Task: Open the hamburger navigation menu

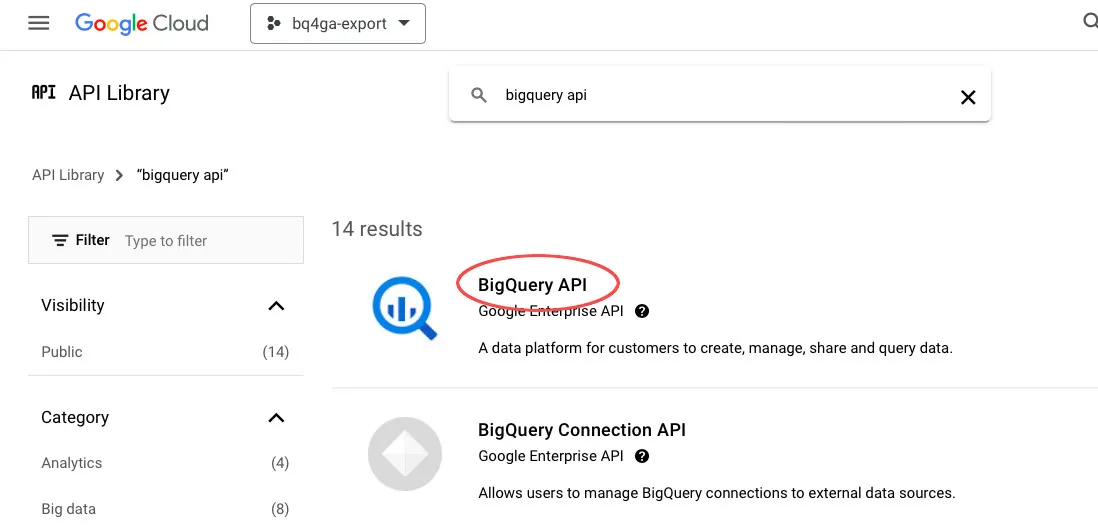Action: coord(39,23)
